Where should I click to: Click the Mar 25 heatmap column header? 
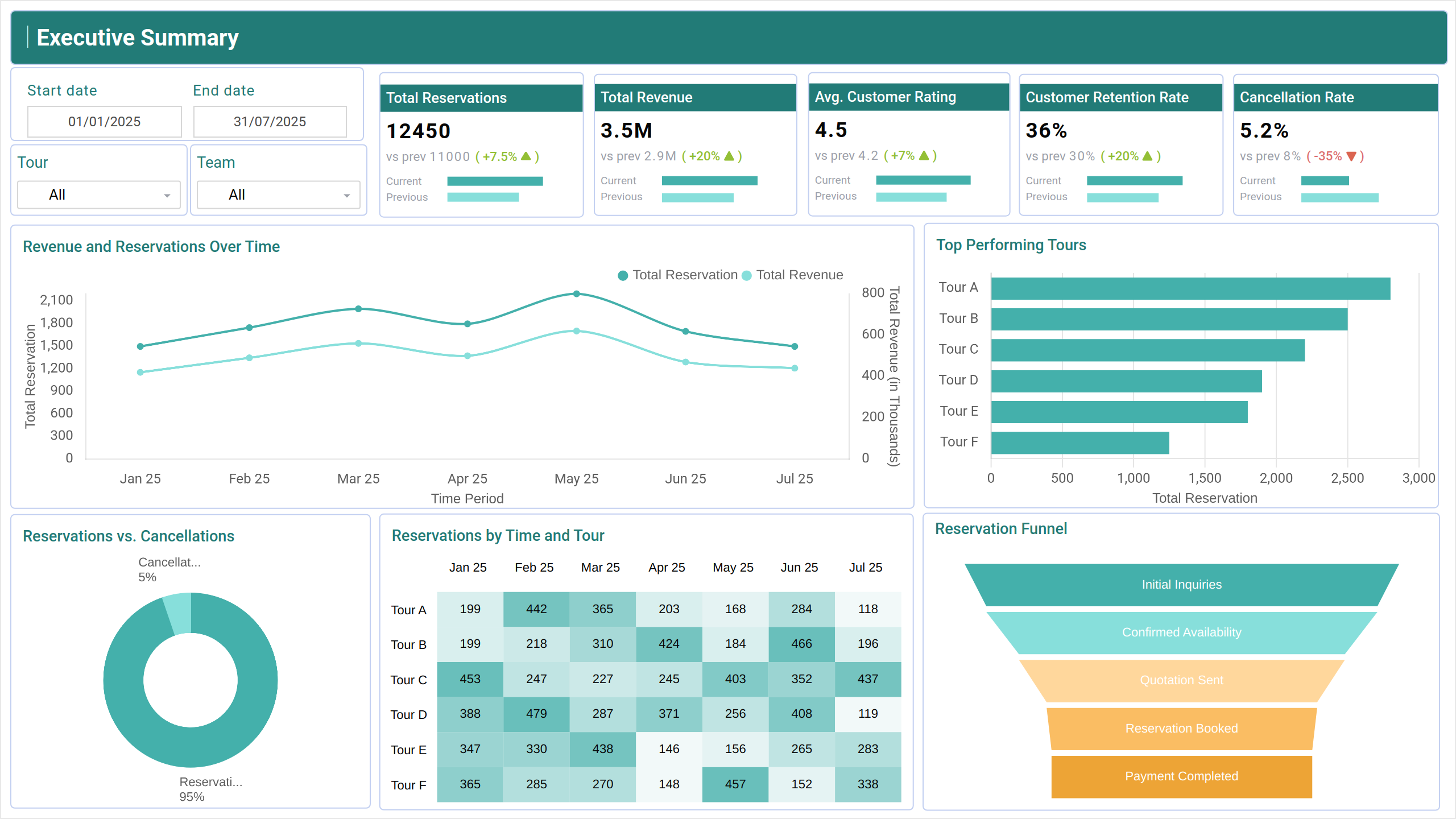pyautogui.click(x=601, y=568)
